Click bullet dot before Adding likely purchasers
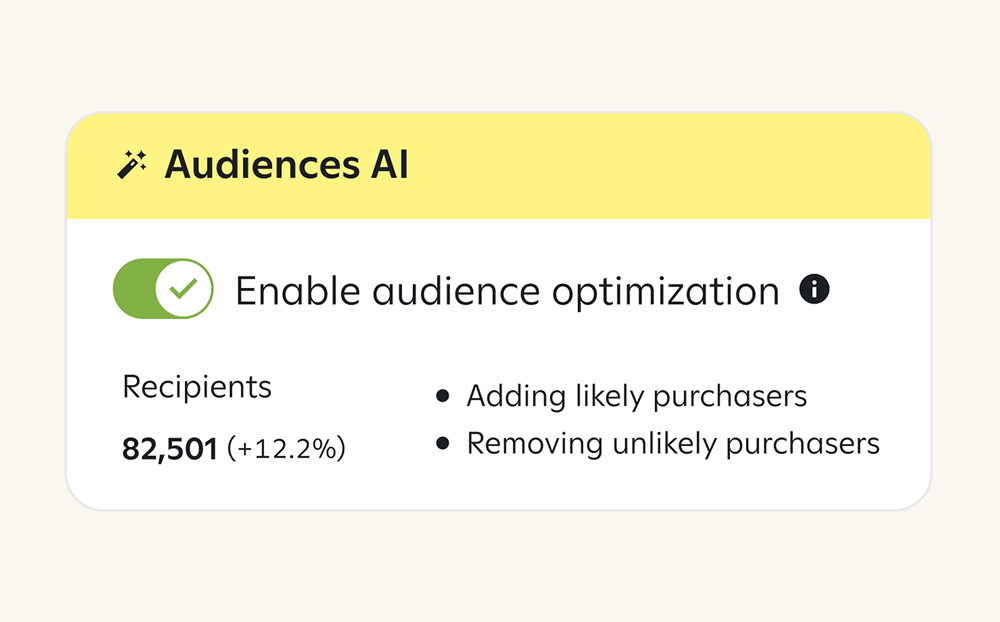This screenshot has height=622, width=1000. pyautogui.click(x=442, y=396)
